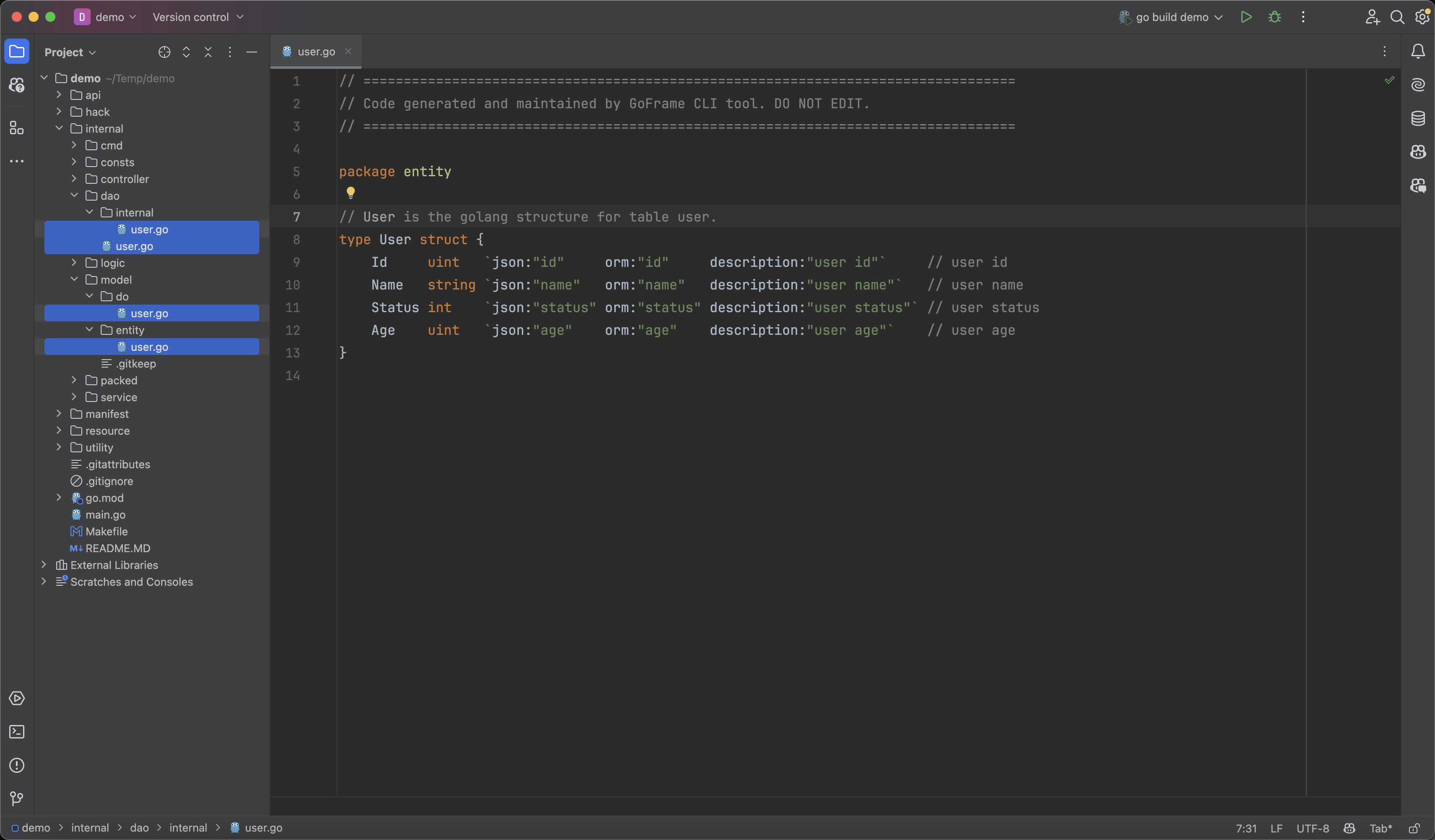Toggle the Project tool window button

16,52
